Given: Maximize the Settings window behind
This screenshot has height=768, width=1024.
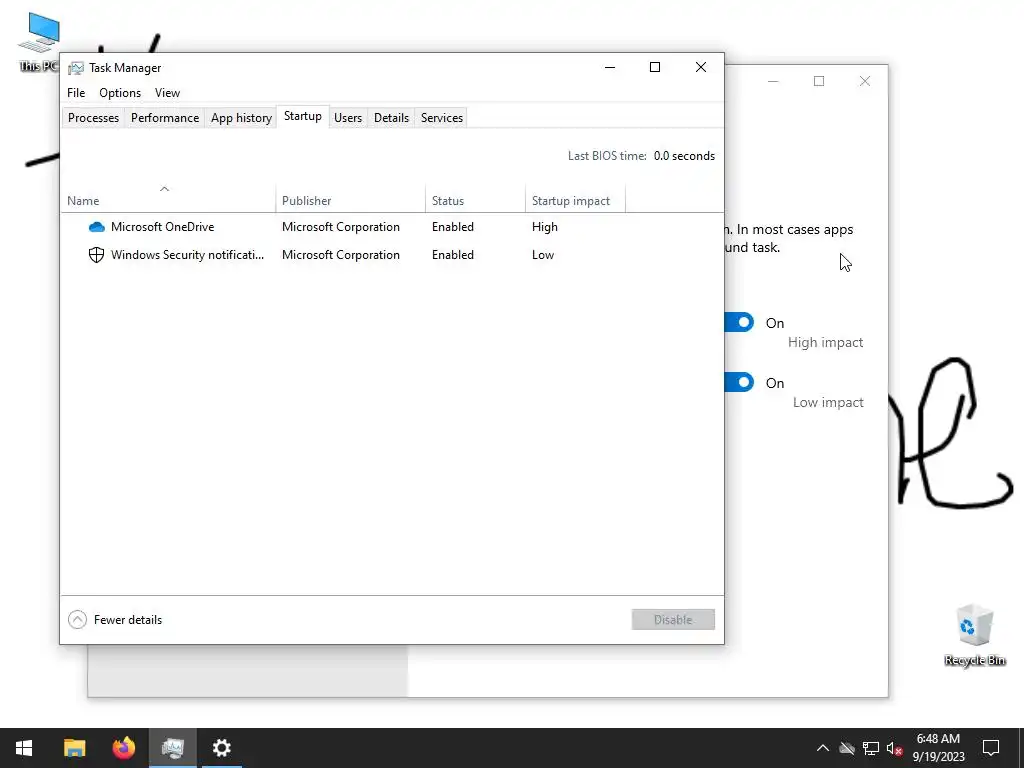Looking at the screenshot, I should pyautogui.click(x=819, y=81).
